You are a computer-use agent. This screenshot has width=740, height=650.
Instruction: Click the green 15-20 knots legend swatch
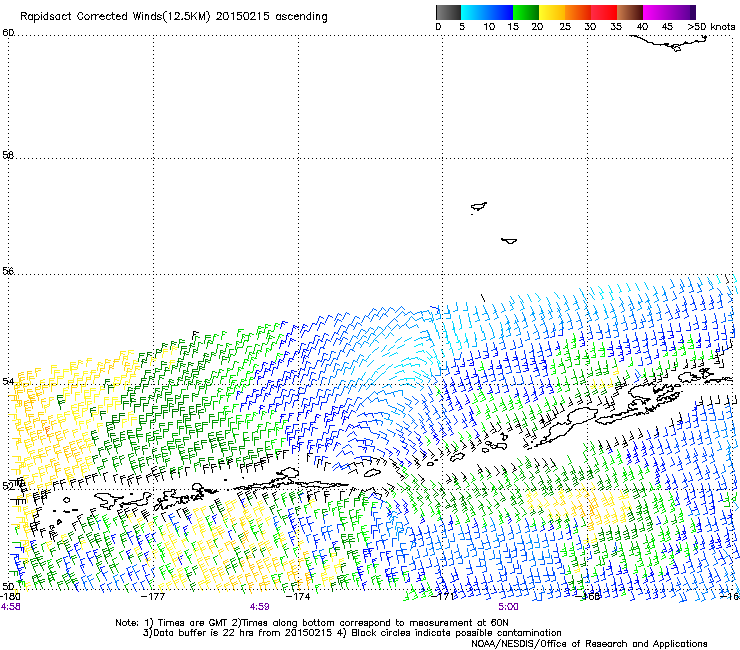[526, 12]
